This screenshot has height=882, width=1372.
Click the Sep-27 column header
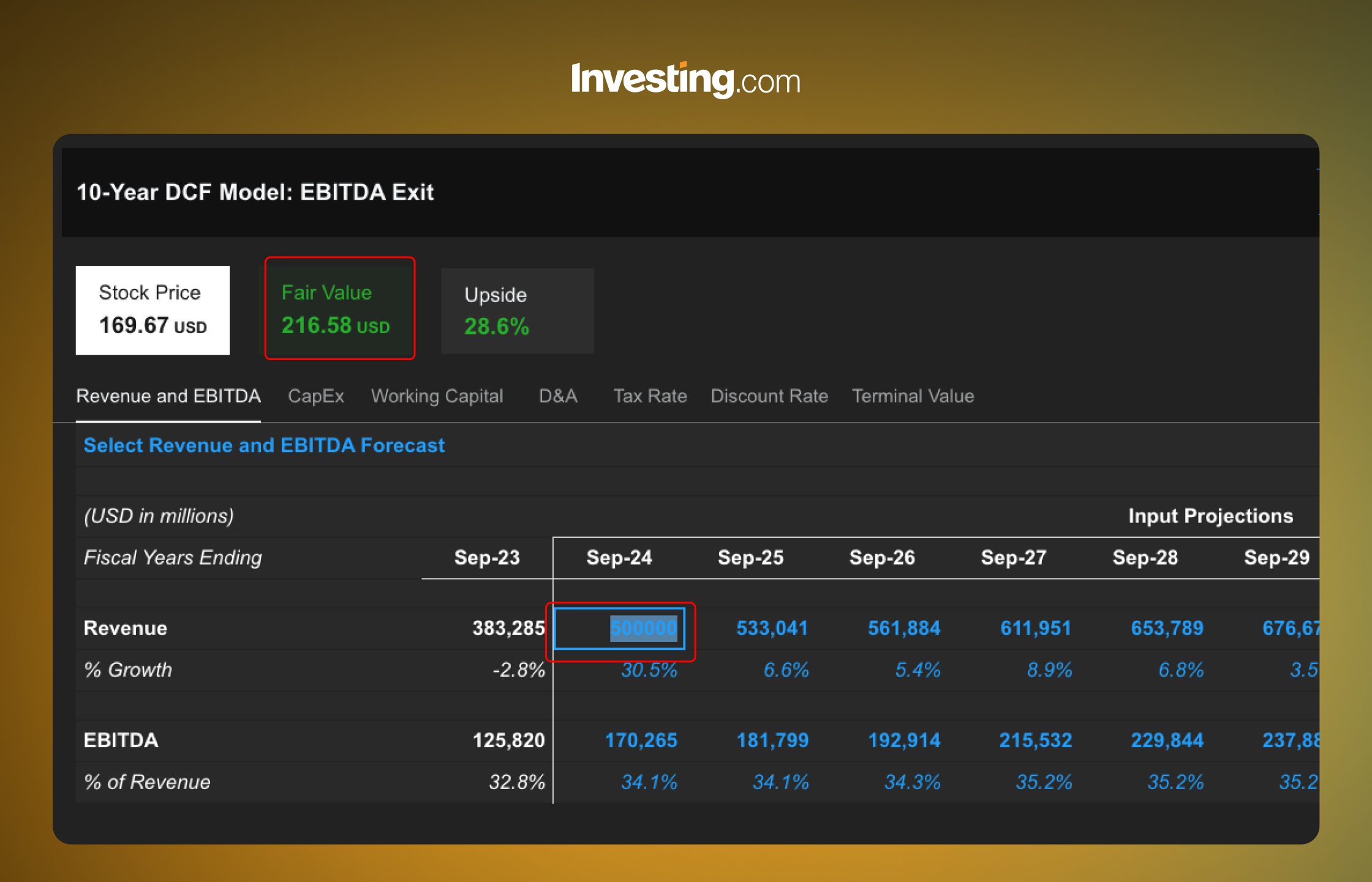(x=1014, y=557)
